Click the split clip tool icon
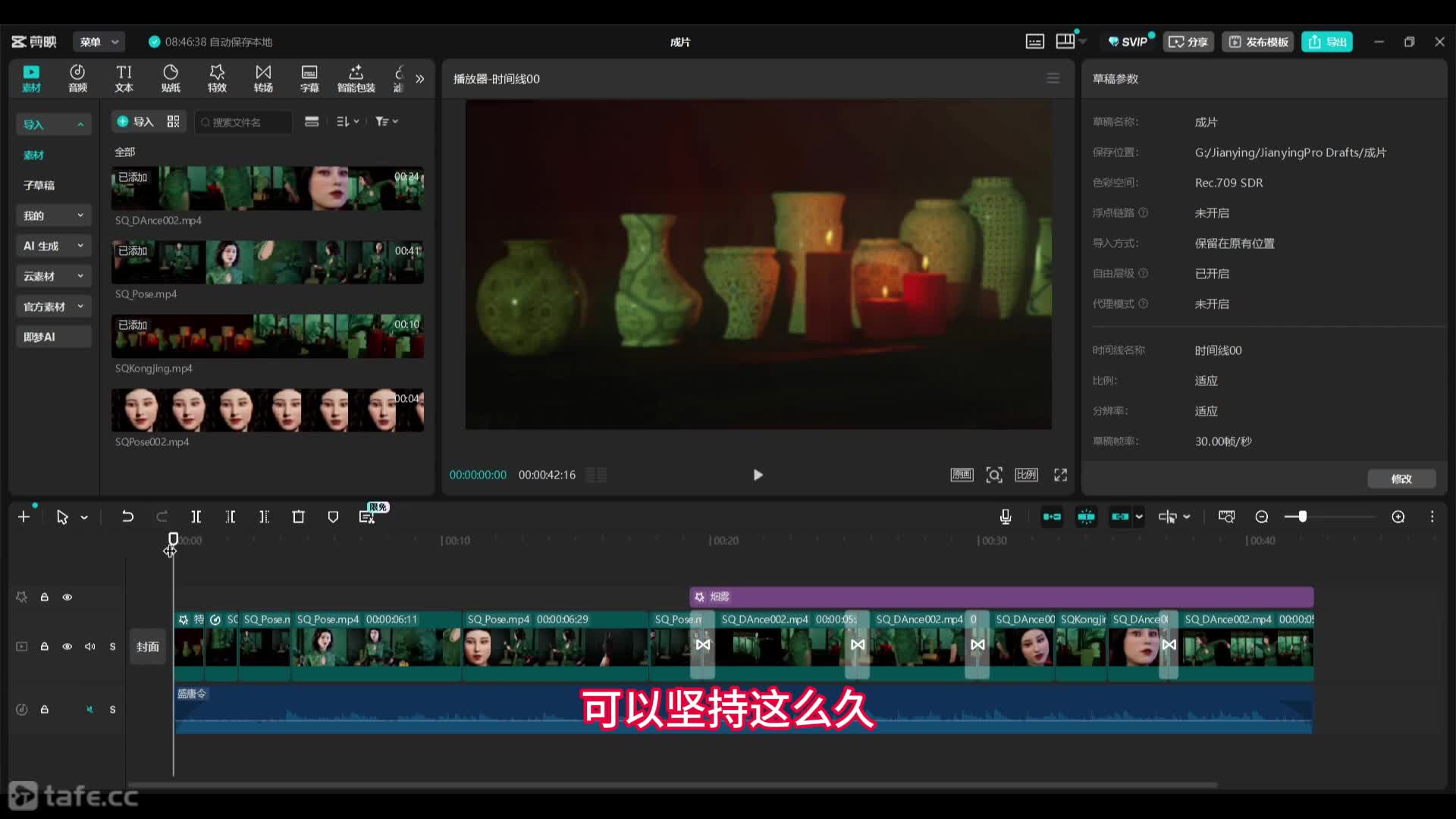The width and height of the screenshot is (1456, 819). (196, 517)
